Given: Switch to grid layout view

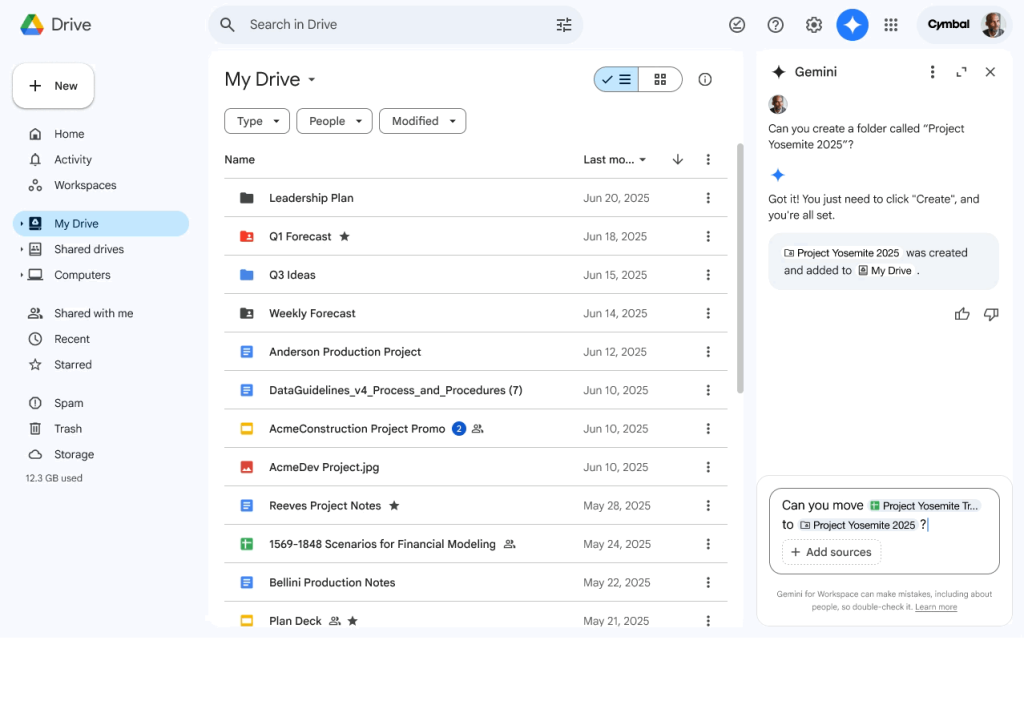Looking at the screenshot, I should click(x=660, y=80).
